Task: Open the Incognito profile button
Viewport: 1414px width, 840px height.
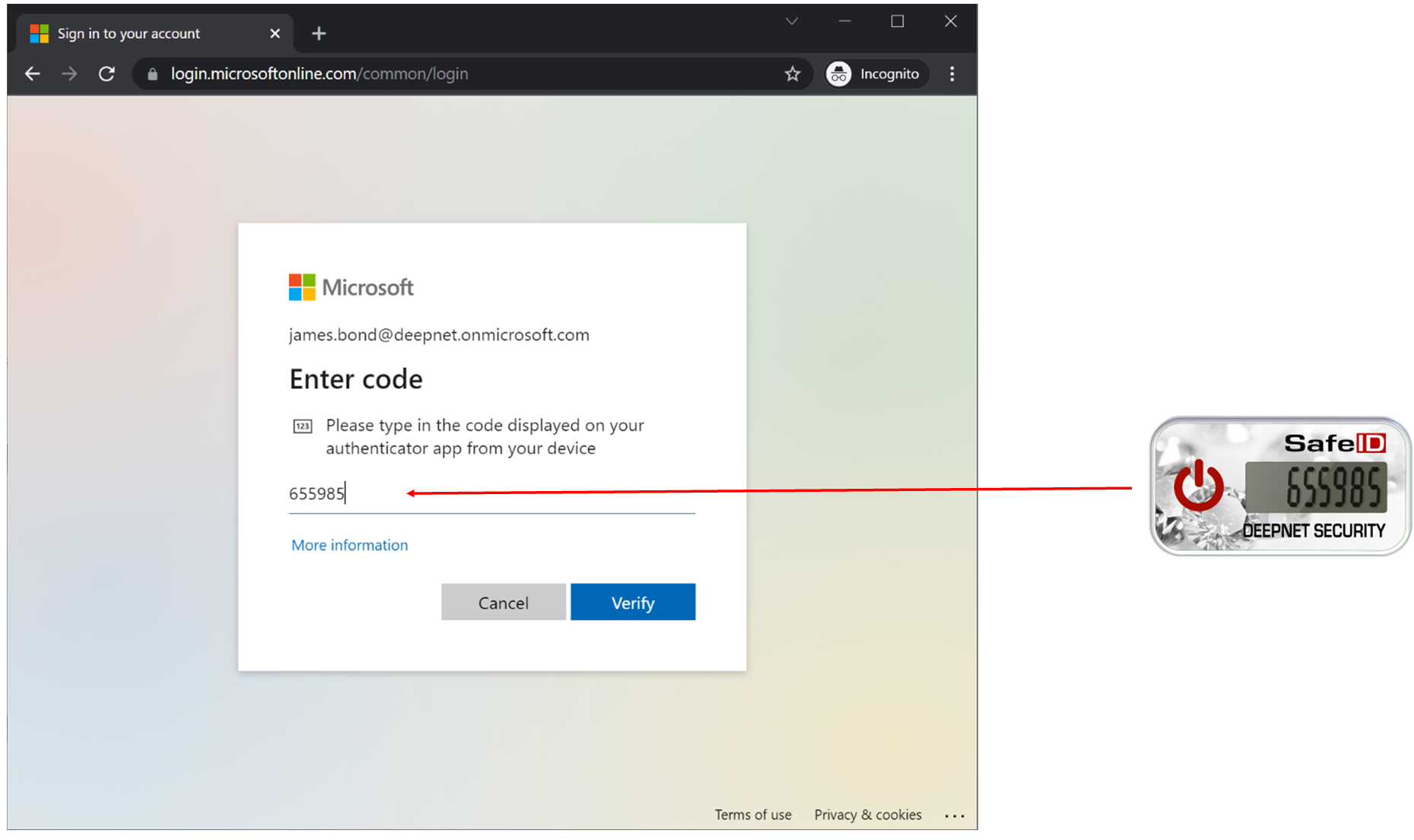Action: [874, 74]
